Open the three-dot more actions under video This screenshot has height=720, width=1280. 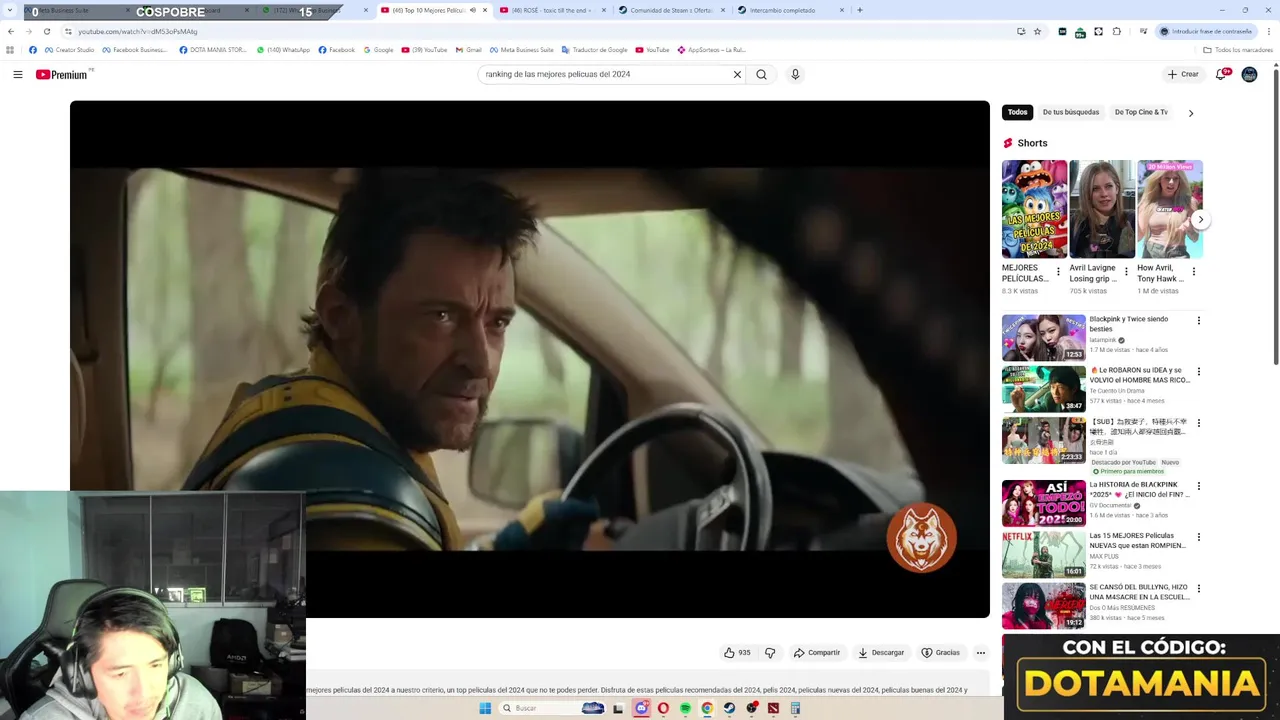click(x=981, y=653)
